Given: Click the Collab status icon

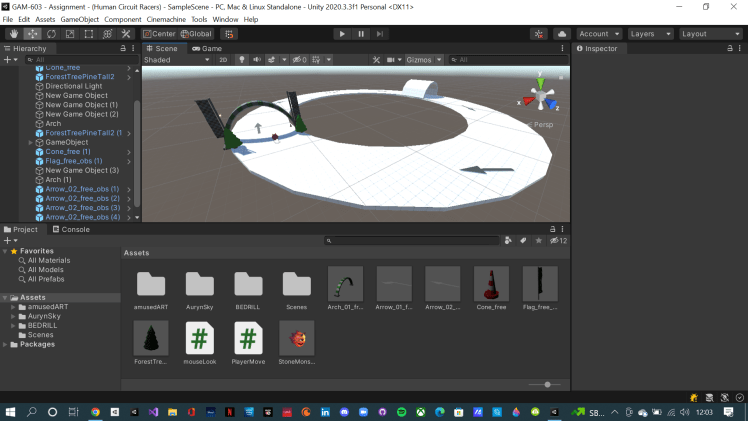Looking at the screenshot, I should 539,34.
